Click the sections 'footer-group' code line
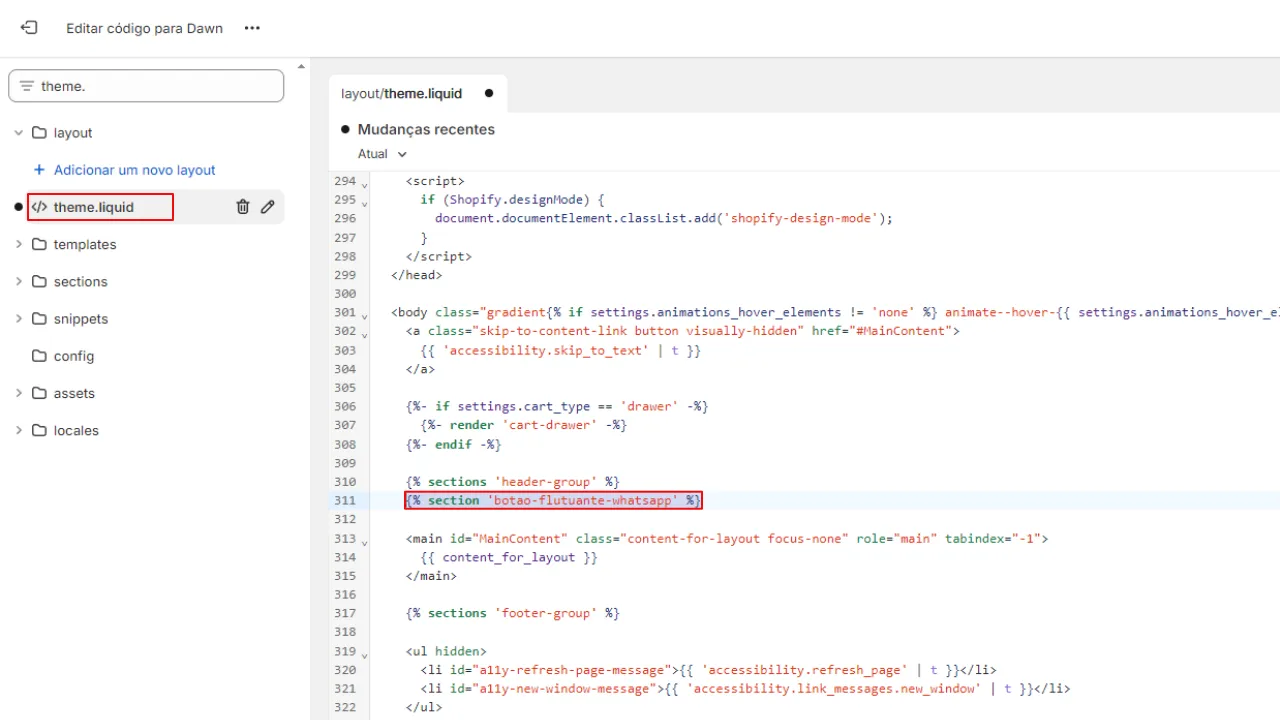This screenshot has height=720, width=1280. [513, 613]
